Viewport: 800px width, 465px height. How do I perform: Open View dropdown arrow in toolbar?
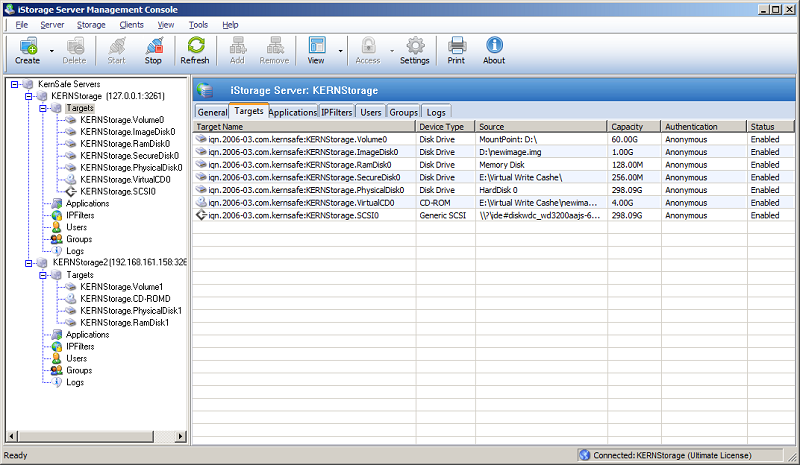[x=340, y=51]
